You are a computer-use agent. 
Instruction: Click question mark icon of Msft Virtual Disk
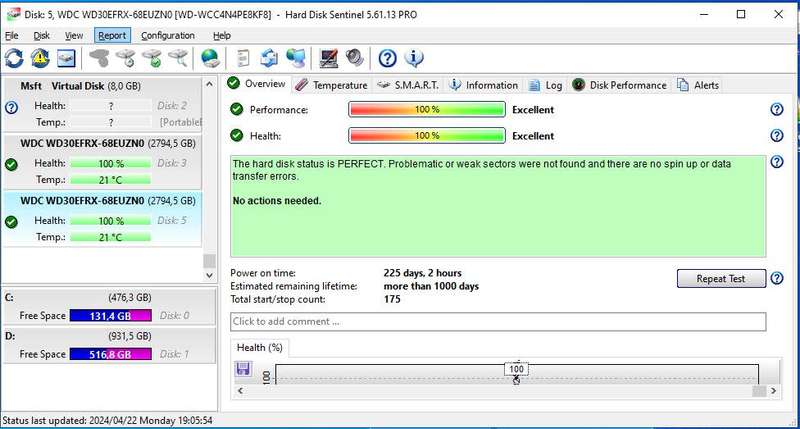[x=11, y=107]
